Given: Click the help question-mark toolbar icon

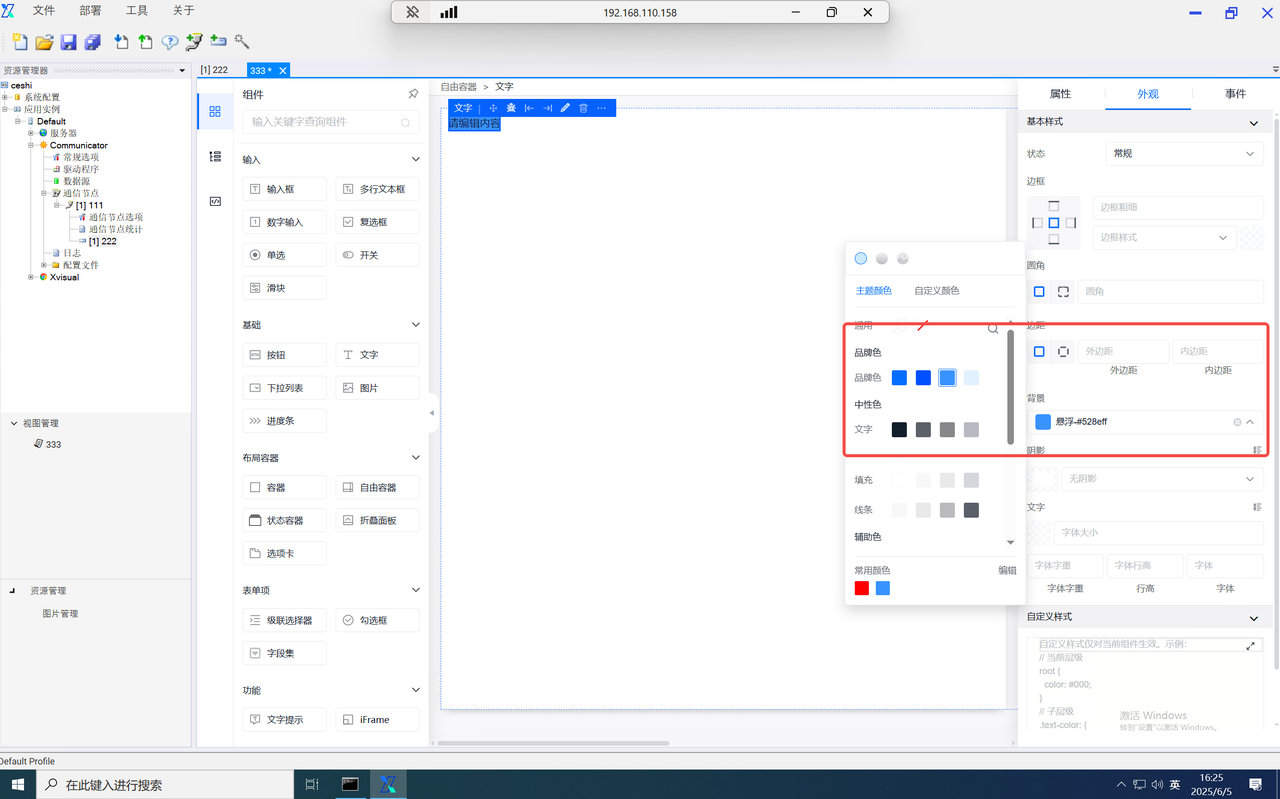Looking at the screenshot, I should (x=170, y=42).
